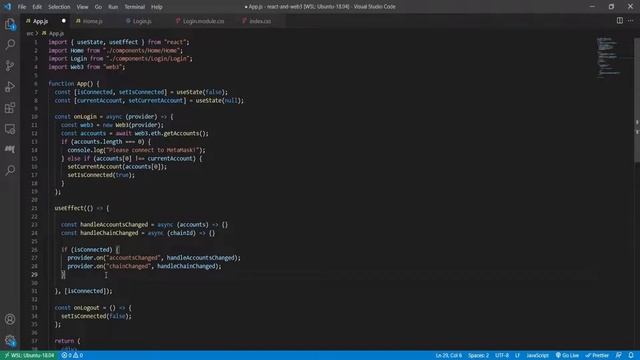Viewport: 640px width, 360px height.
Task: Click setCurrentAccount(accounts[0]) on line 16
Action: click(117, 167)
